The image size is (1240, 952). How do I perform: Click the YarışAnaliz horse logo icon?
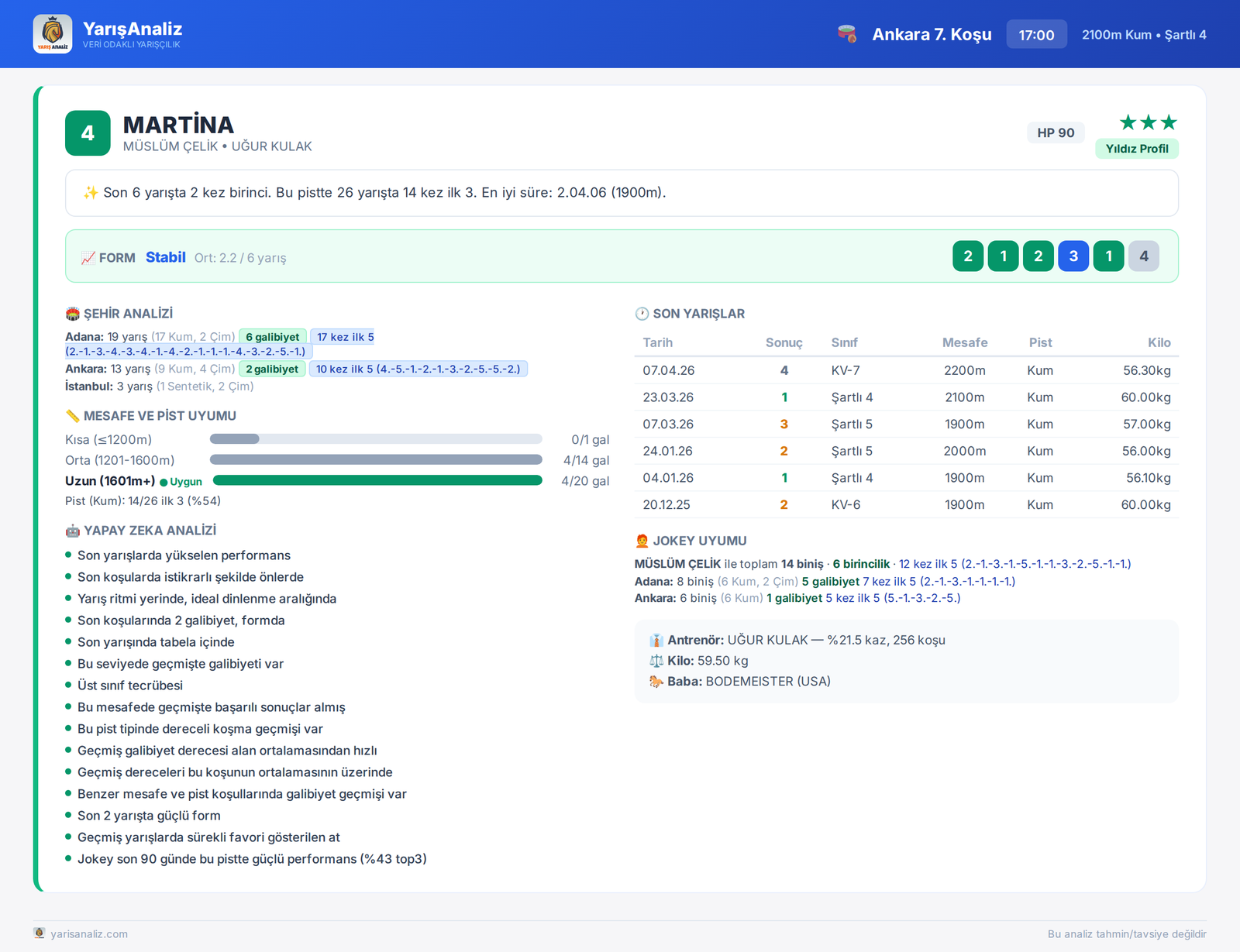click(53, 34)
